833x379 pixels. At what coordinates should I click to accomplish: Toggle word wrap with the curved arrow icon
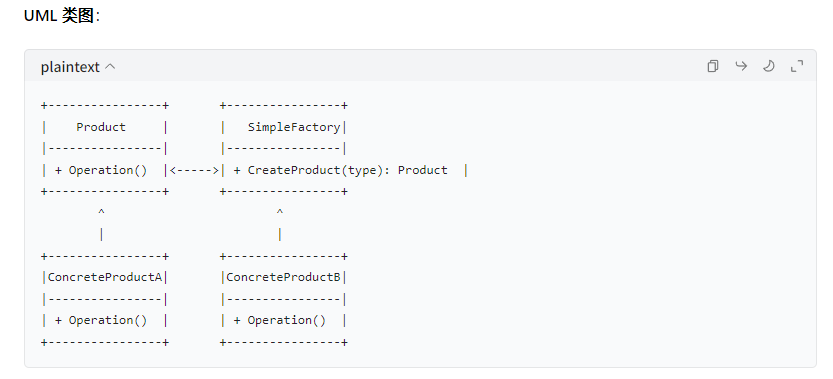pos(741,66)
